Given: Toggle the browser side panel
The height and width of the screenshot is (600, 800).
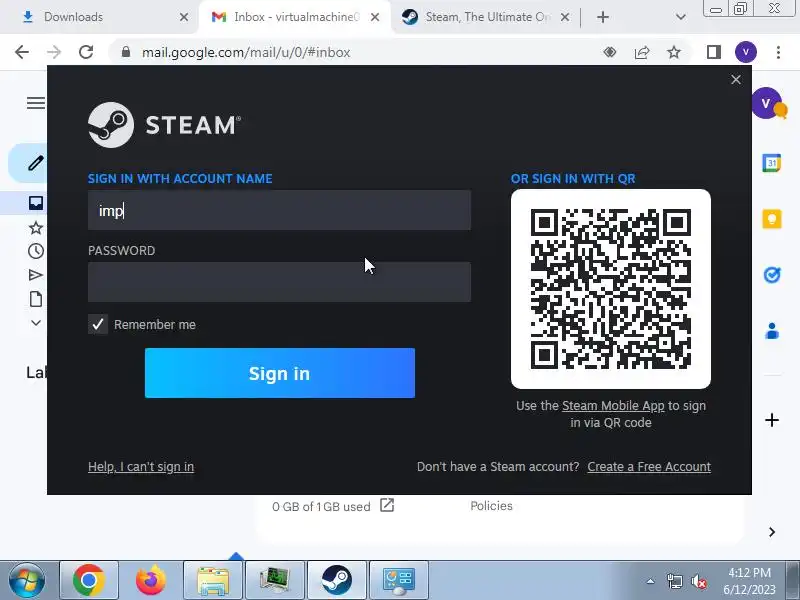Looking at the screenshot, I should (x=714, y=52).
